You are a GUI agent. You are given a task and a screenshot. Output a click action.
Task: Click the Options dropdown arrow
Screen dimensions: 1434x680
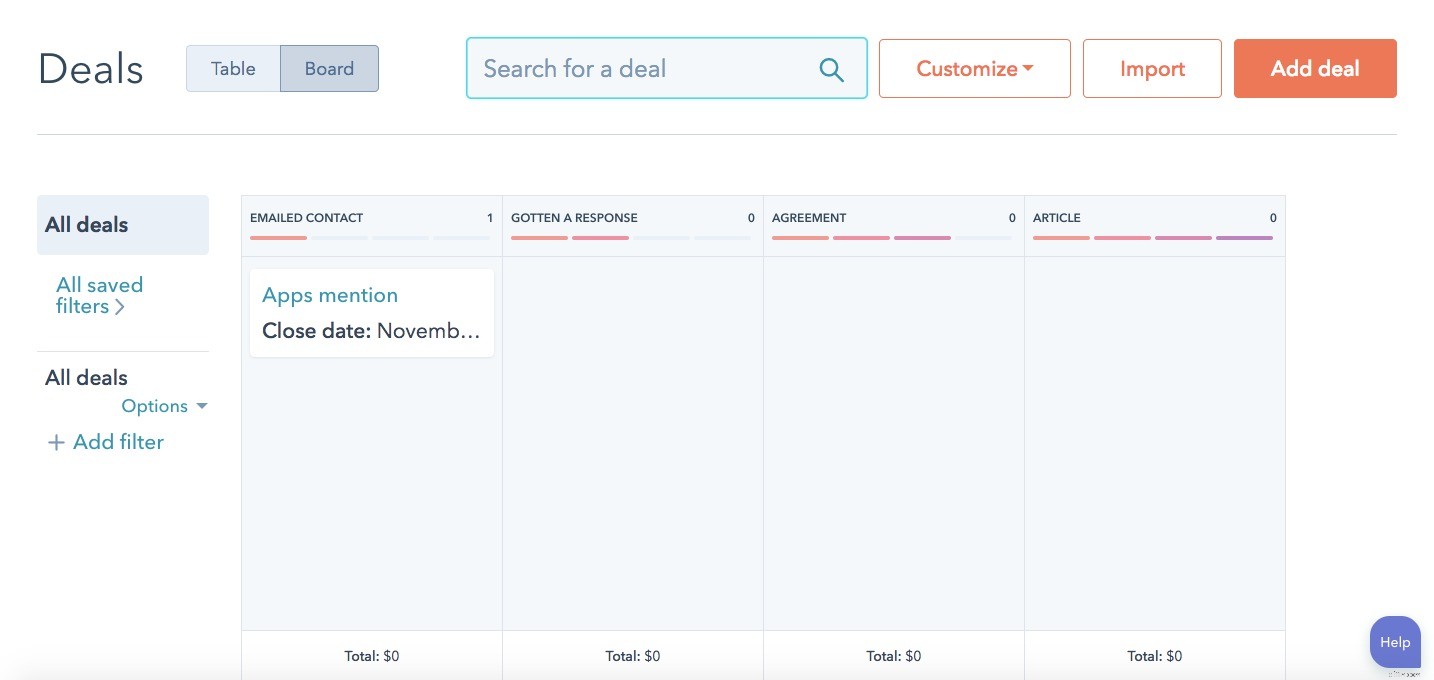[x=201, y=406]
